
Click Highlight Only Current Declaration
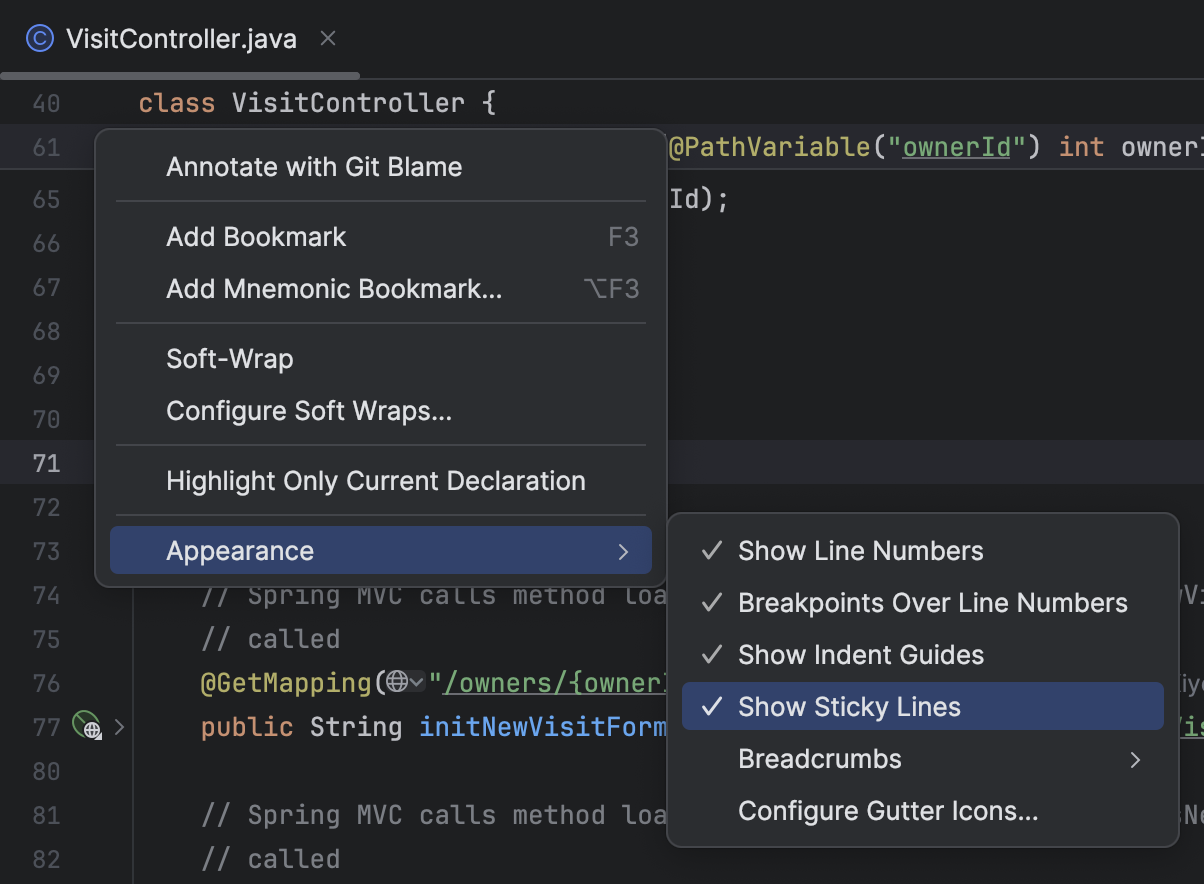375,480
